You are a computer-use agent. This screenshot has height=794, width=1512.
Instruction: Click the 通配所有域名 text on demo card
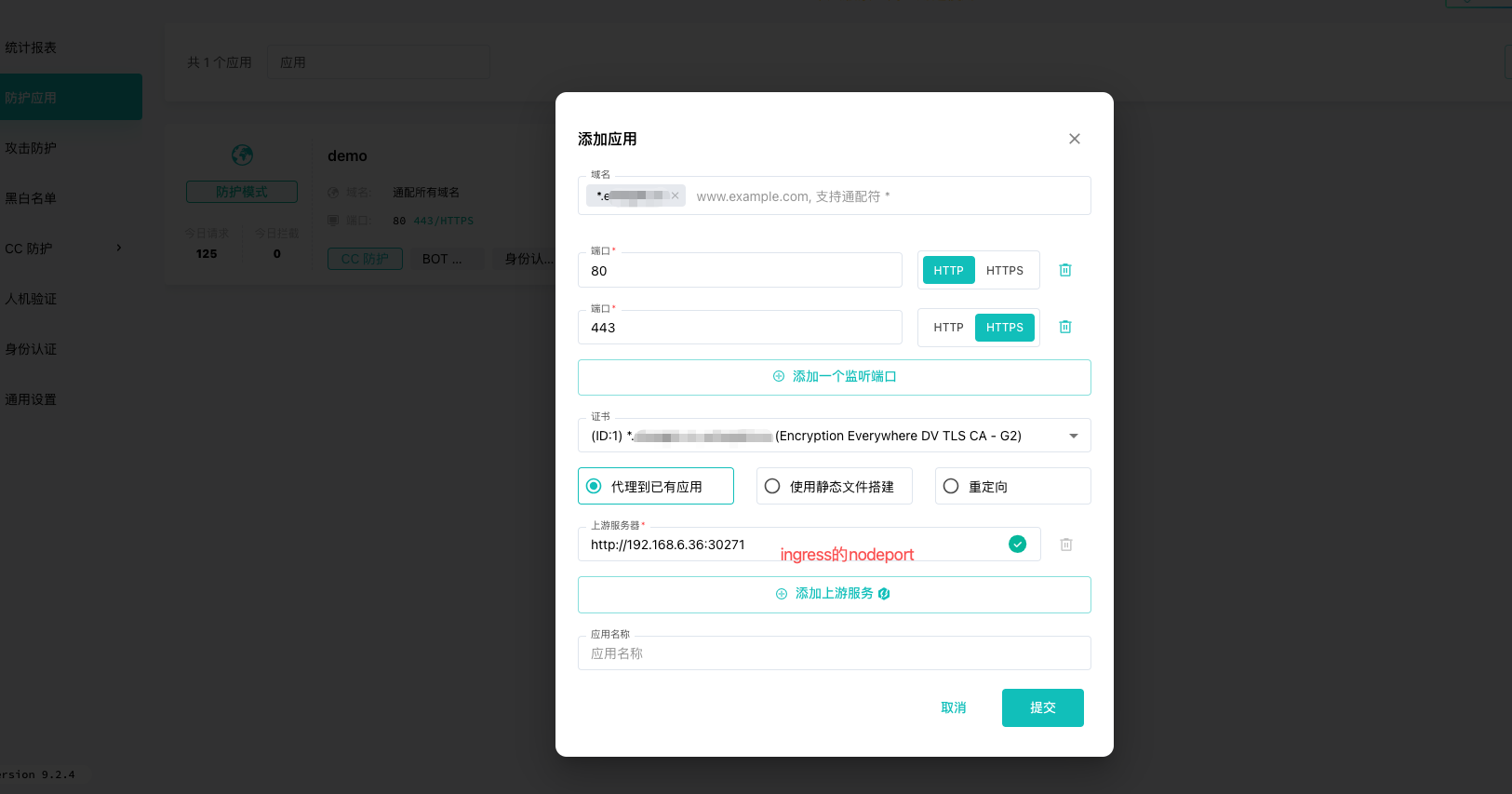tap(426, 193)
